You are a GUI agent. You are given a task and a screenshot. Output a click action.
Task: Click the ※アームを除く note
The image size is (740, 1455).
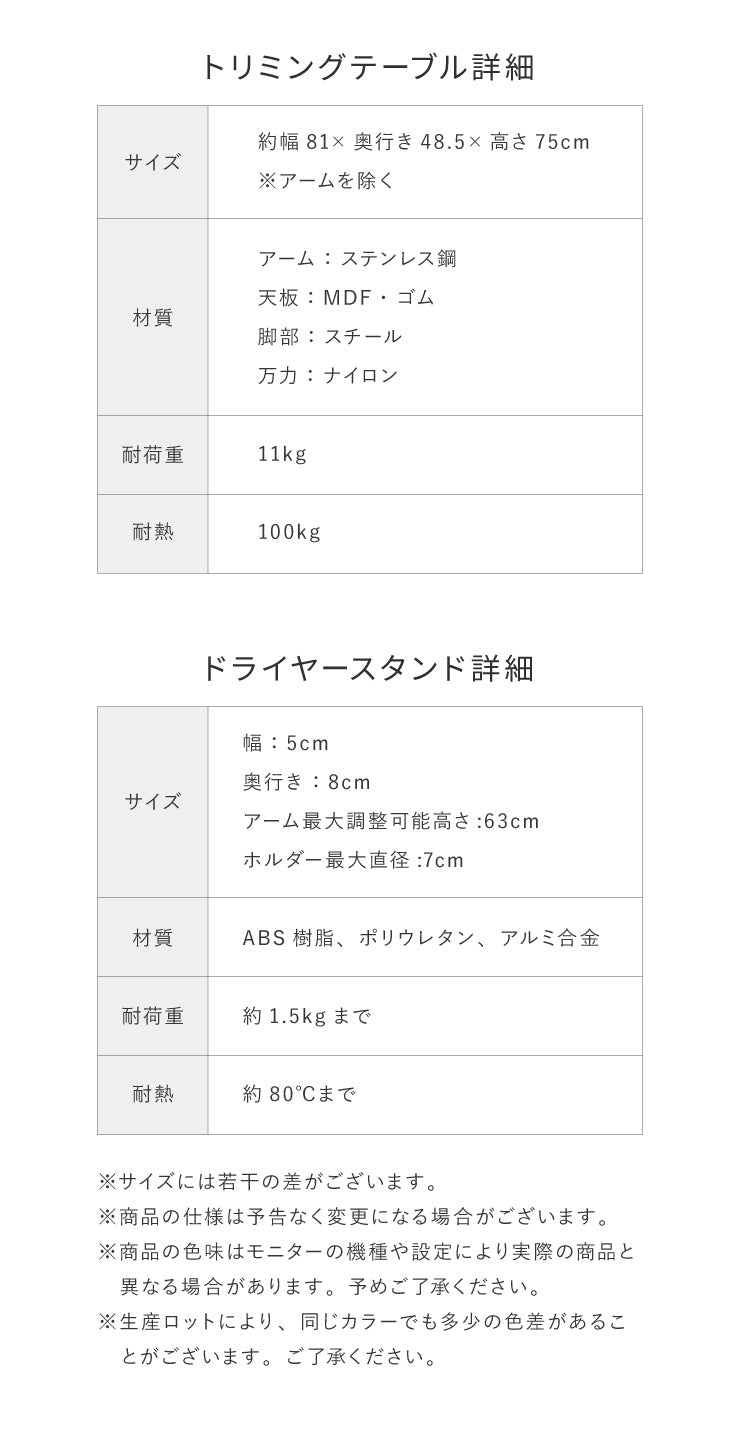click(x=326, y=181)
